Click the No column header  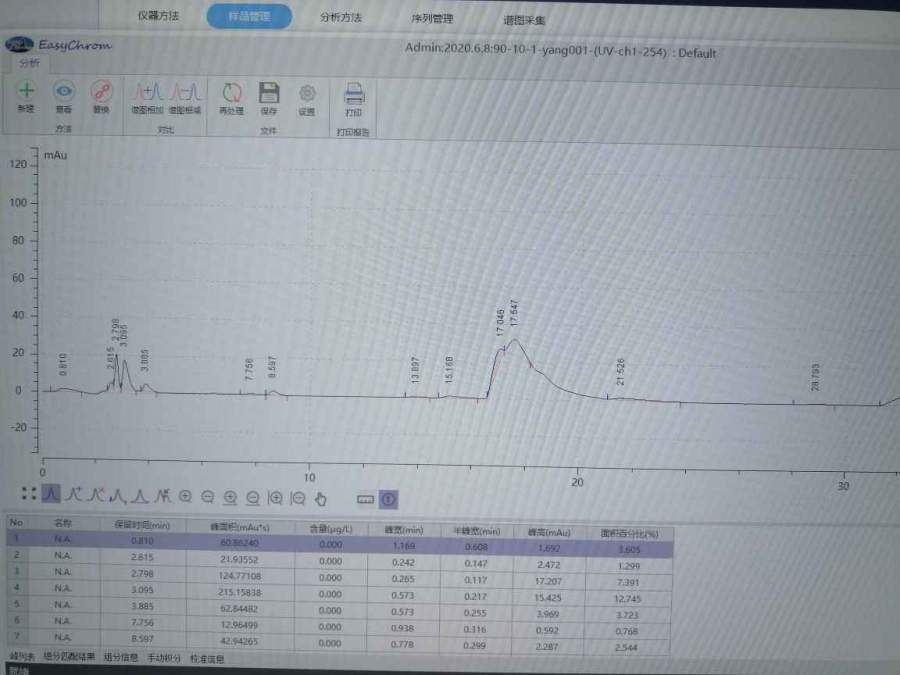(x=16, y=522)
